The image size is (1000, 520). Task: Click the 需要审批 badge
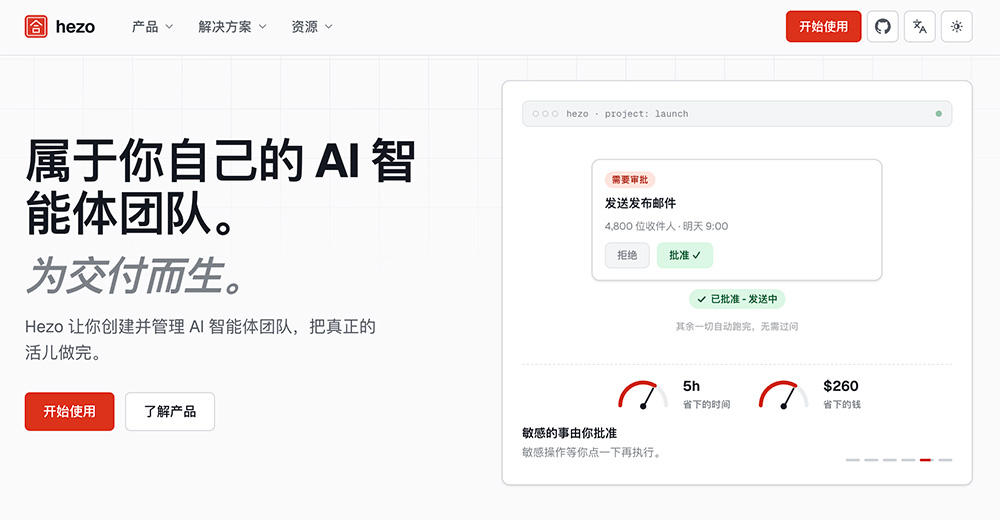pos(630,180)
